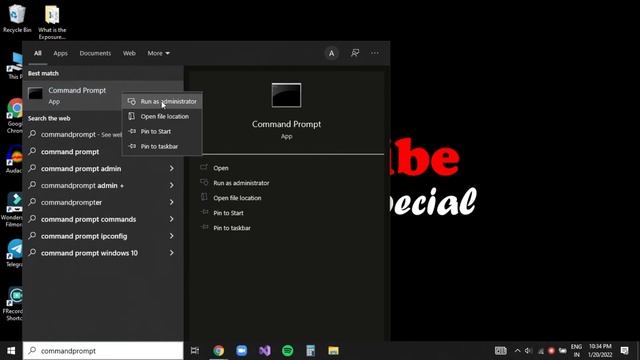Click Open in the right details pane
This screenshot has width=640, height=360.
point(220,168)
